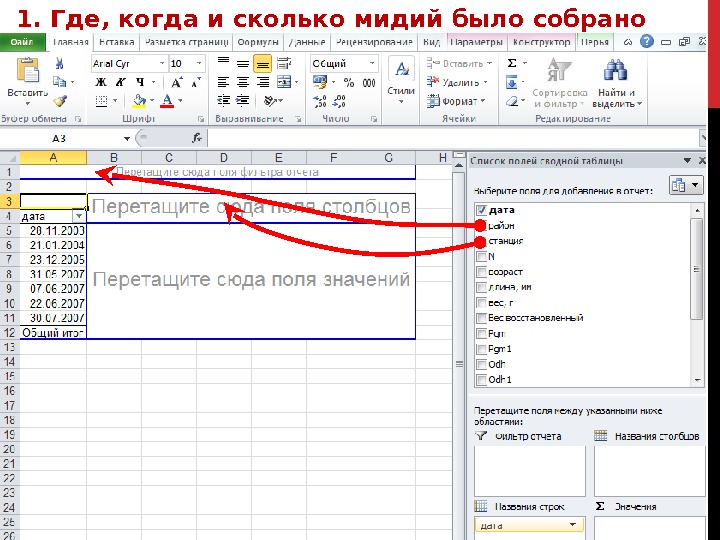Click the Merge and Center icon

[x=284, y=82]
